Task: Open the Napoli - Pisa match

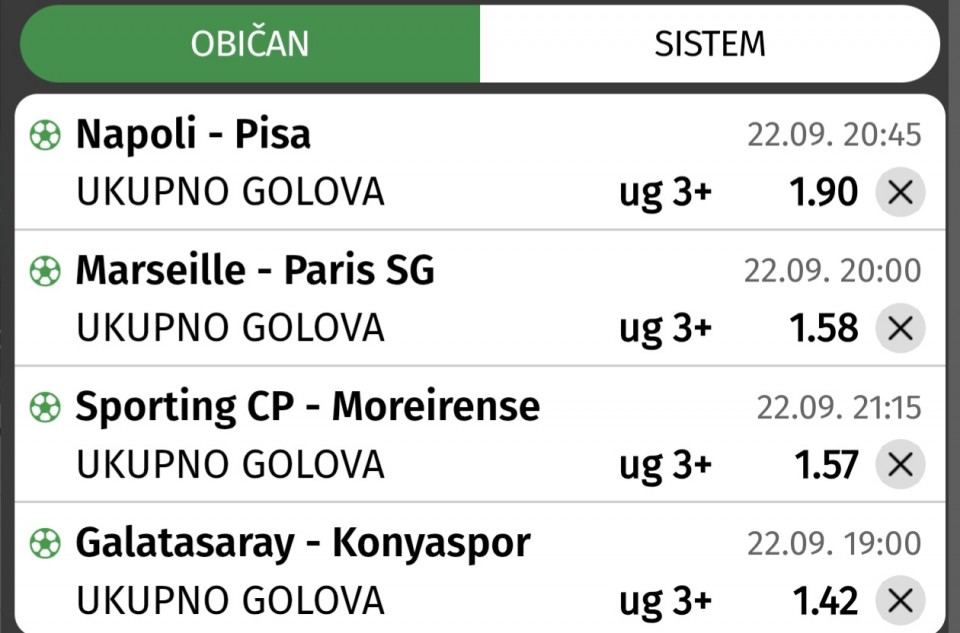Action: [193, 134]
